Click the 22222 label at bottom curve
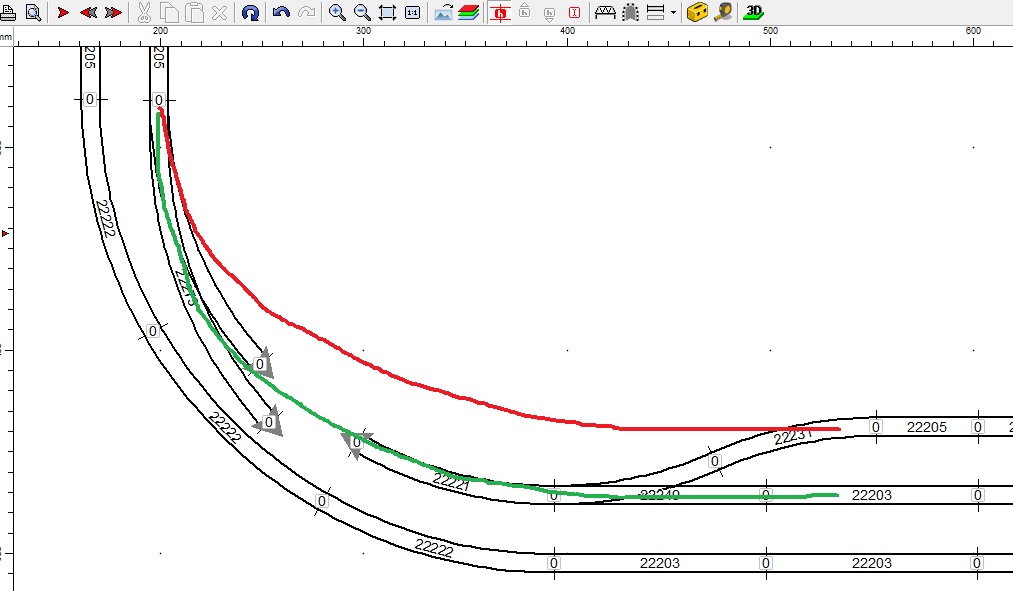 pyautogui.click(x=433, y=548)
